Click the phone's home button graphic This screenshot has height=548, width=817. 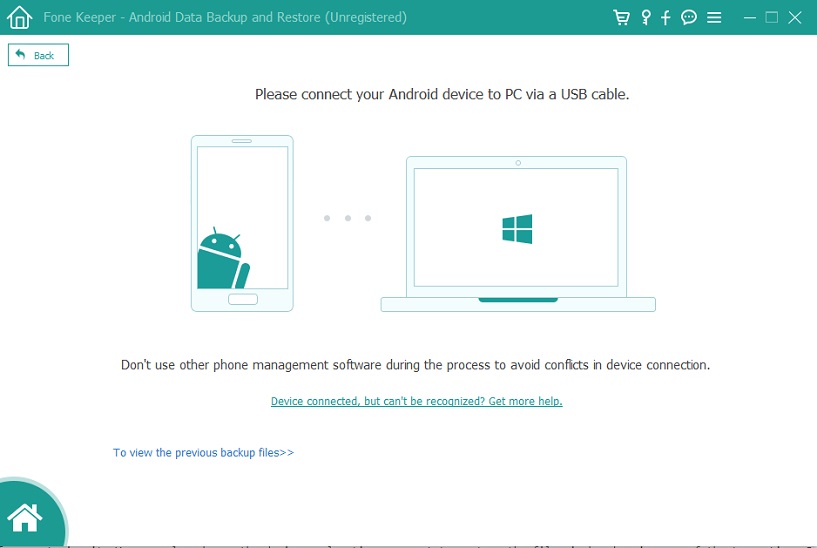242,299
